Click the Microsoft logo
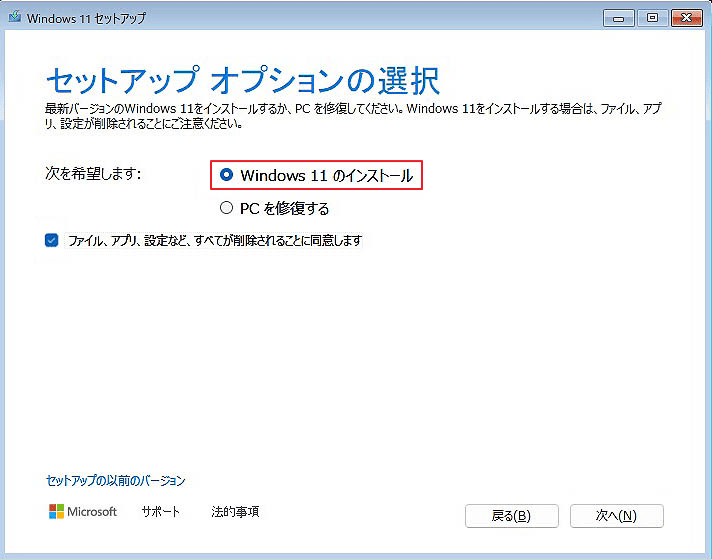Viewport: 712px width, 559px height. (x=83, y=512)
